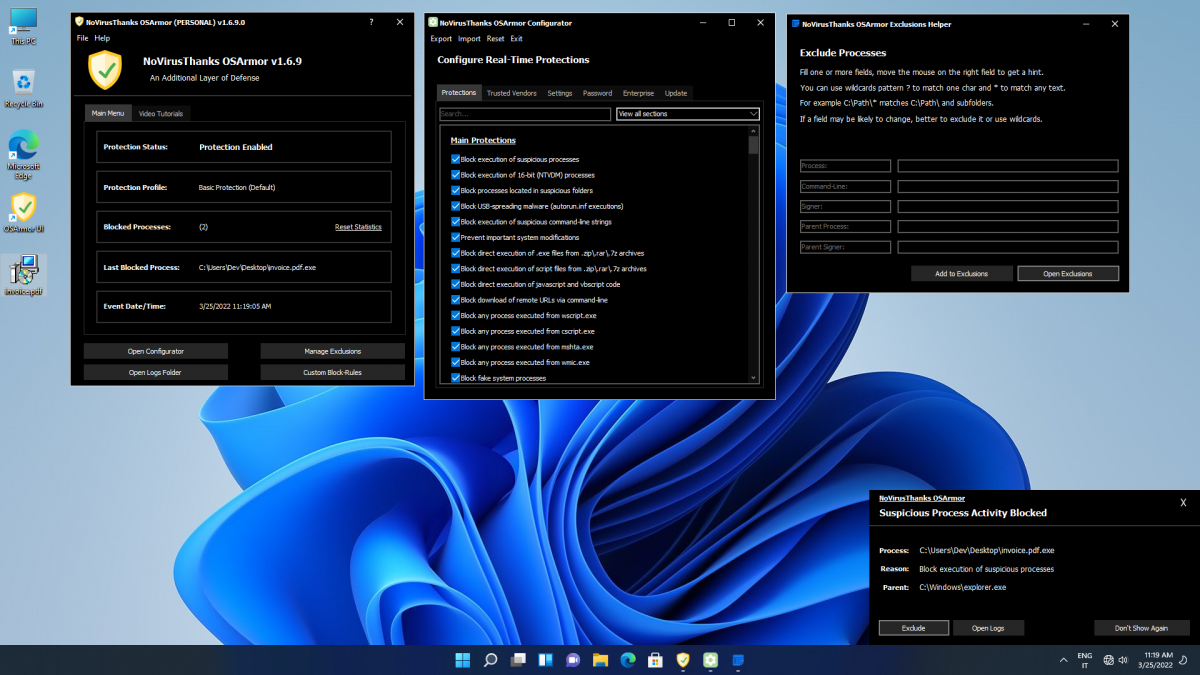Toggle Block processes located in suspicious folders
Viewport: 1200px width, 675px height.
(456, 190)
